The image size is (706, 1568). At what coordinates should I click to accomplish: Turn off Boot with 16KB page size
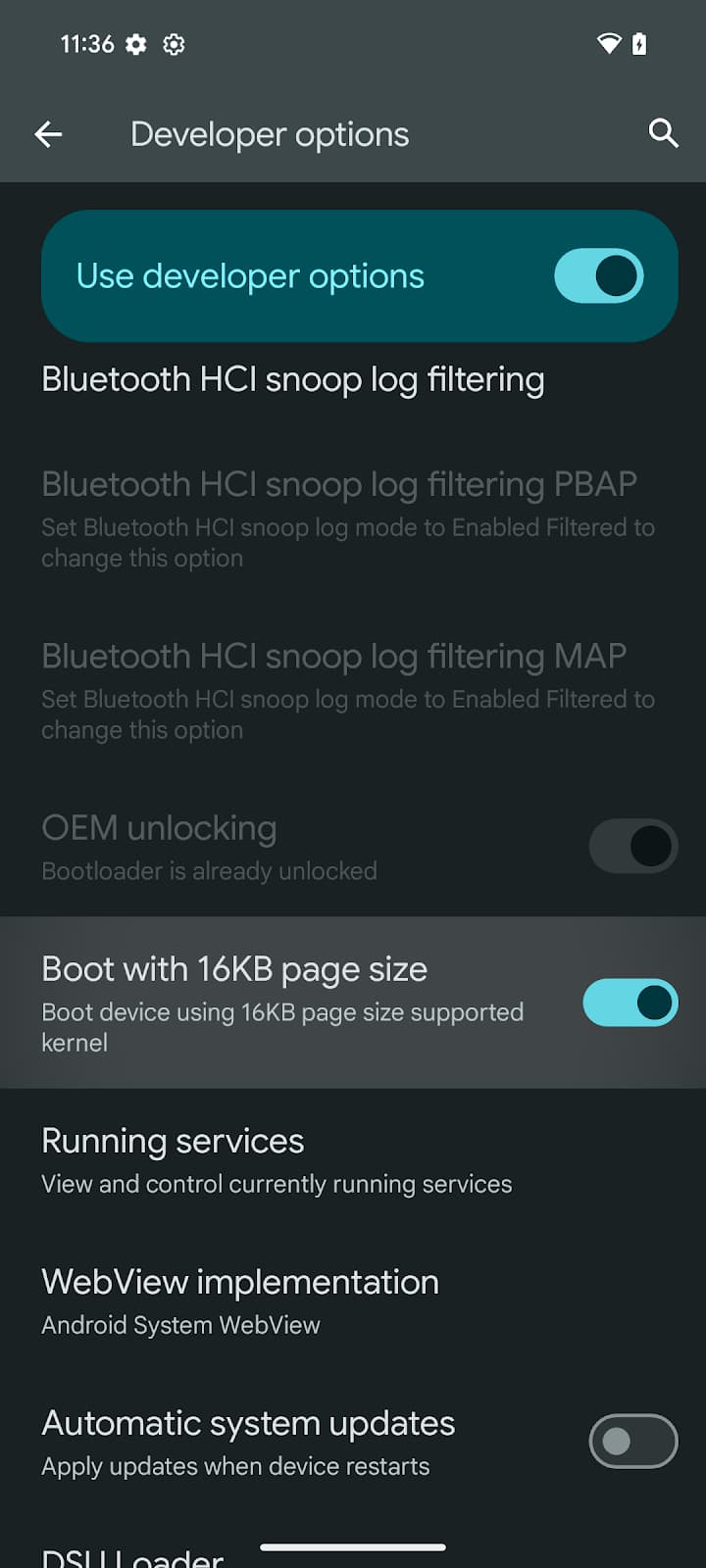[x=630, y=1003]
